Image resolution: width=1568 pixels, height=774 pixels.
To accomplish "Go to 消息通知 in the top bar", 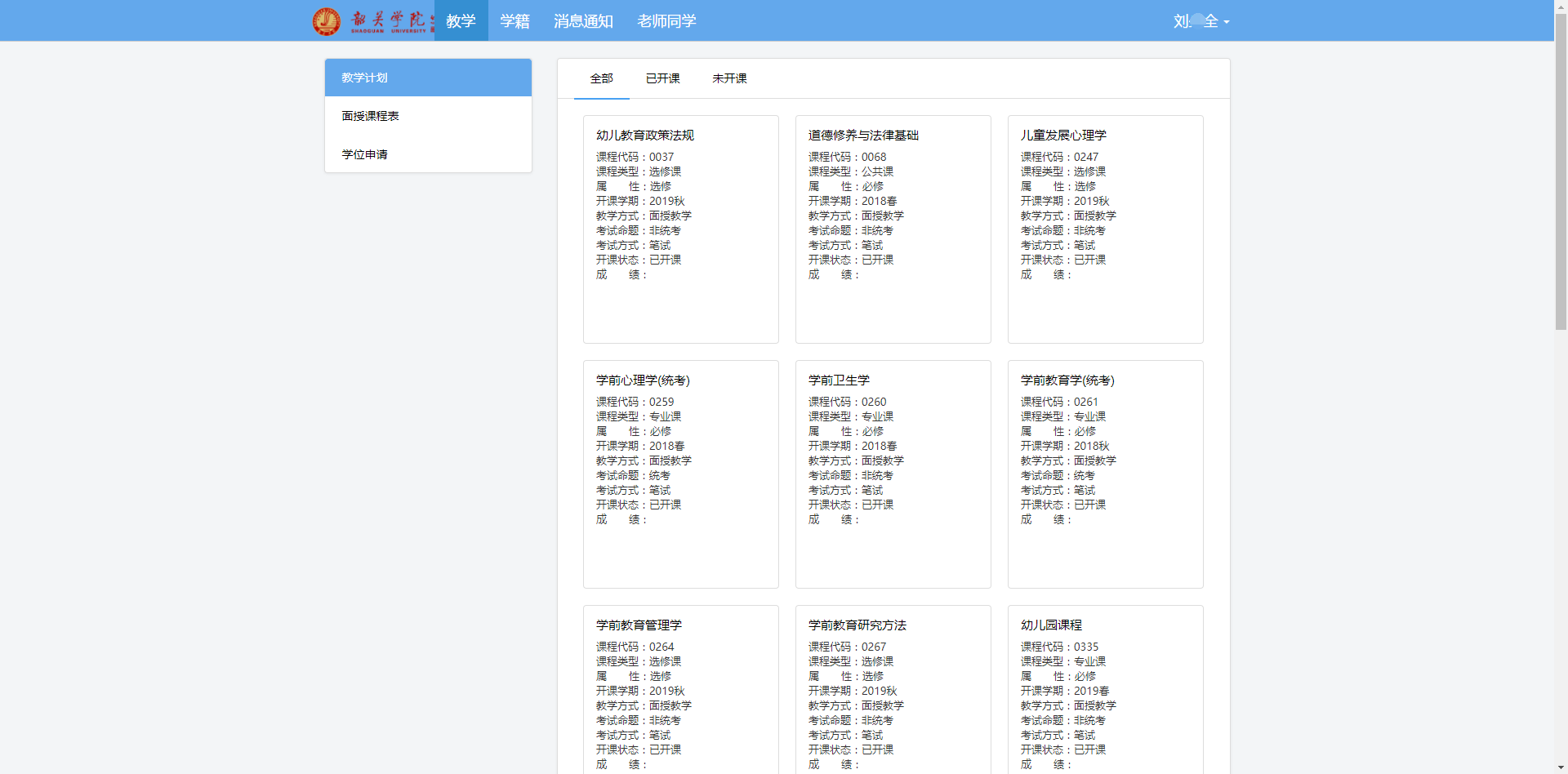I will (583, 21).
